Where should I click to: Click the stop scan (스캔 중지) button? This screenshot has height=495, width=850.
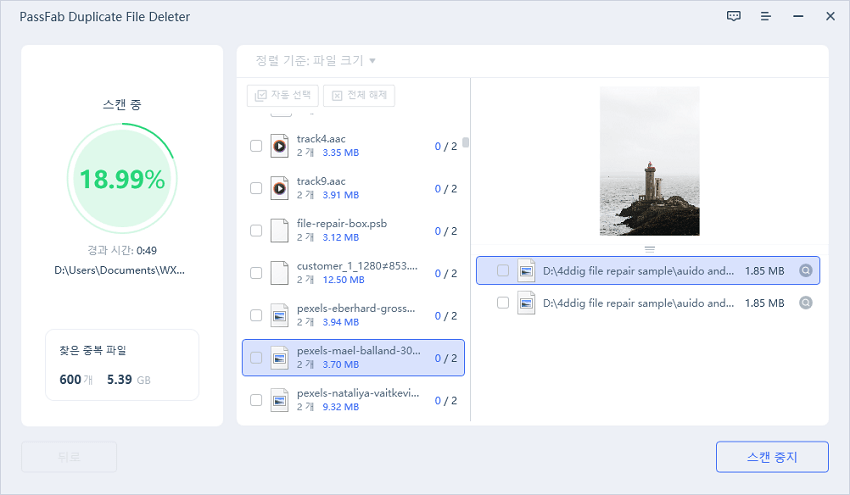click(772, 457)
